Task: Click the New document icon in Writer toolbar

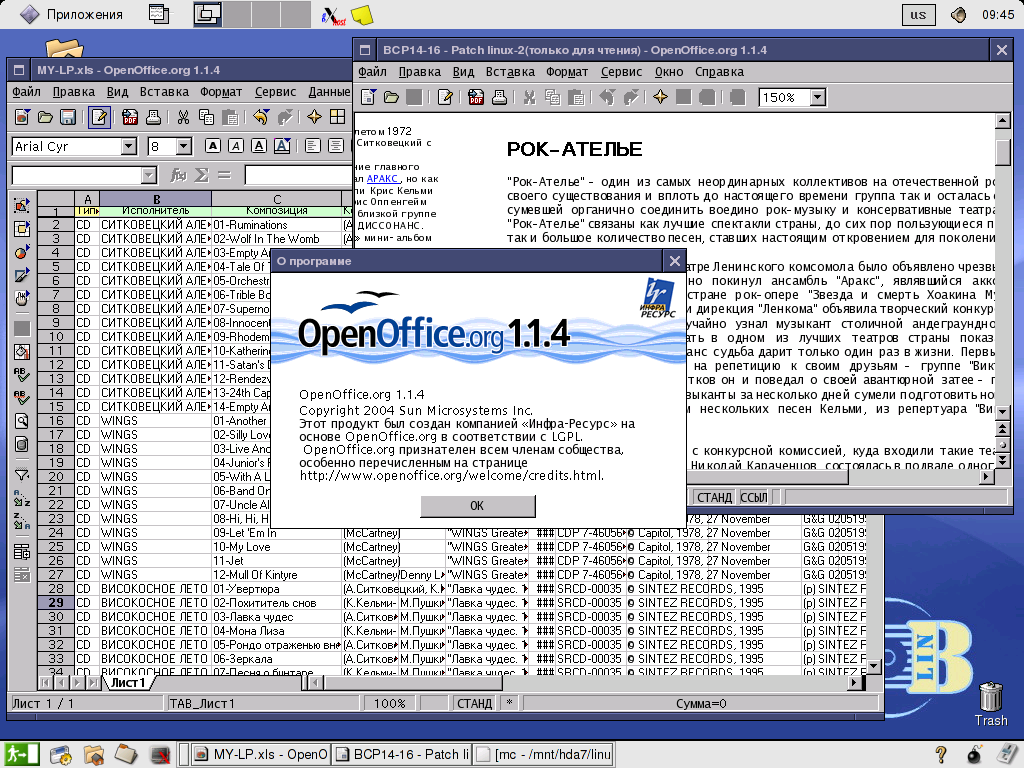Action: coord(368,97)
